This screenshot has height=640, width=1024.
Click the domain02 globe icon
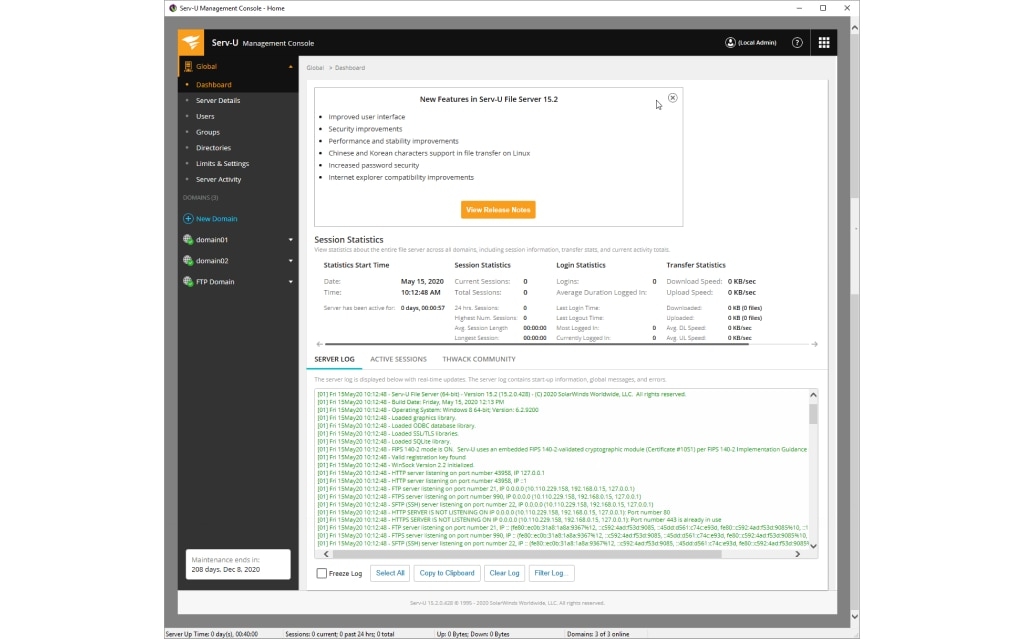tap(186, 260)
